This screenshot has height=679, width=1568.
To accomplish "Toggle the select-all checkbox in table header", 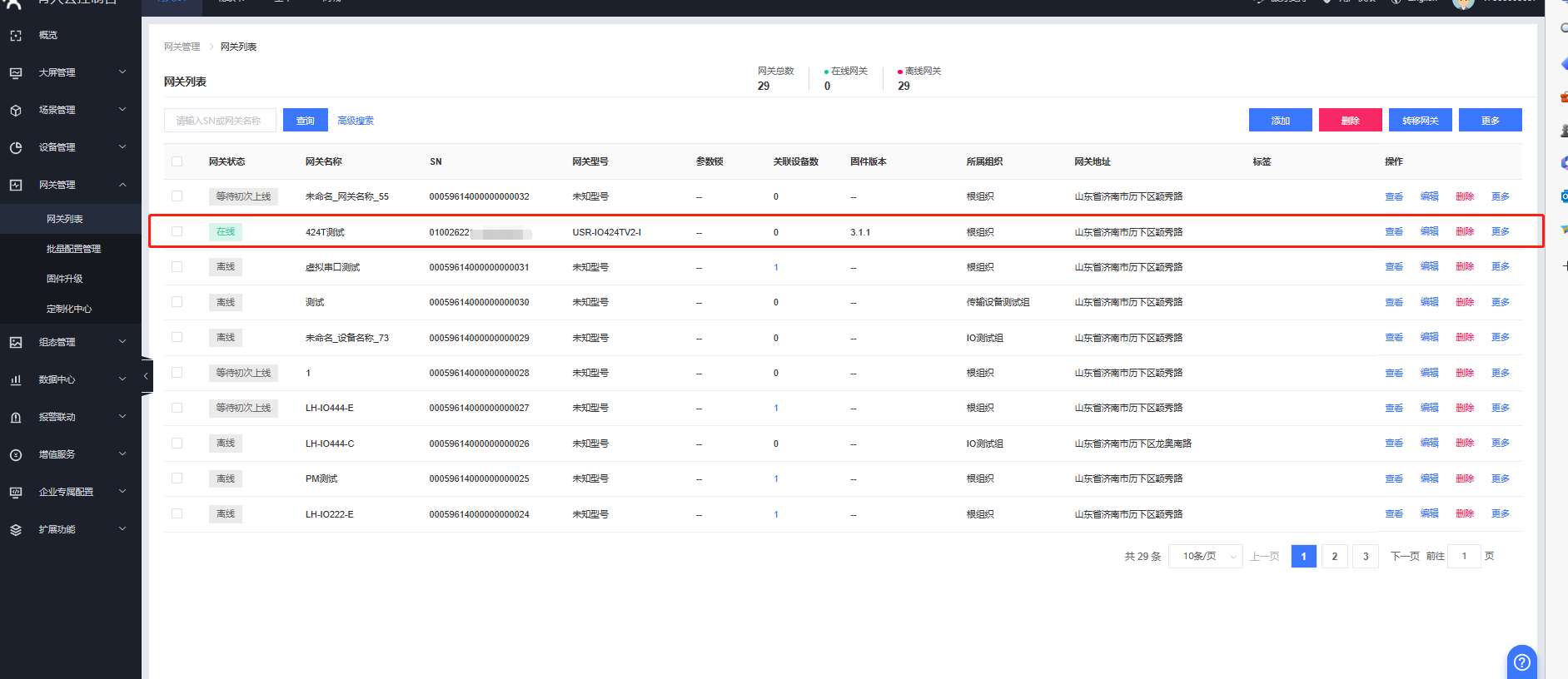I will 177,161.
